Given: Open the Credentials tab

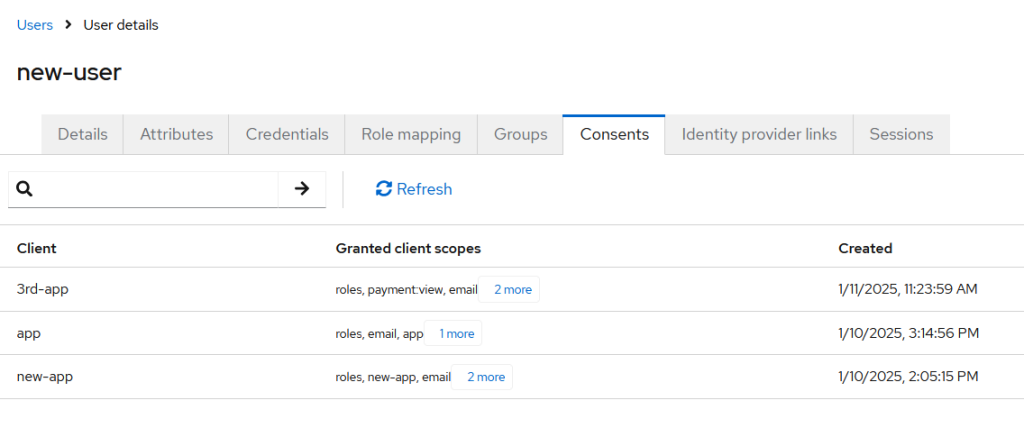Looking at the screenshot, I should click(287, 135).
